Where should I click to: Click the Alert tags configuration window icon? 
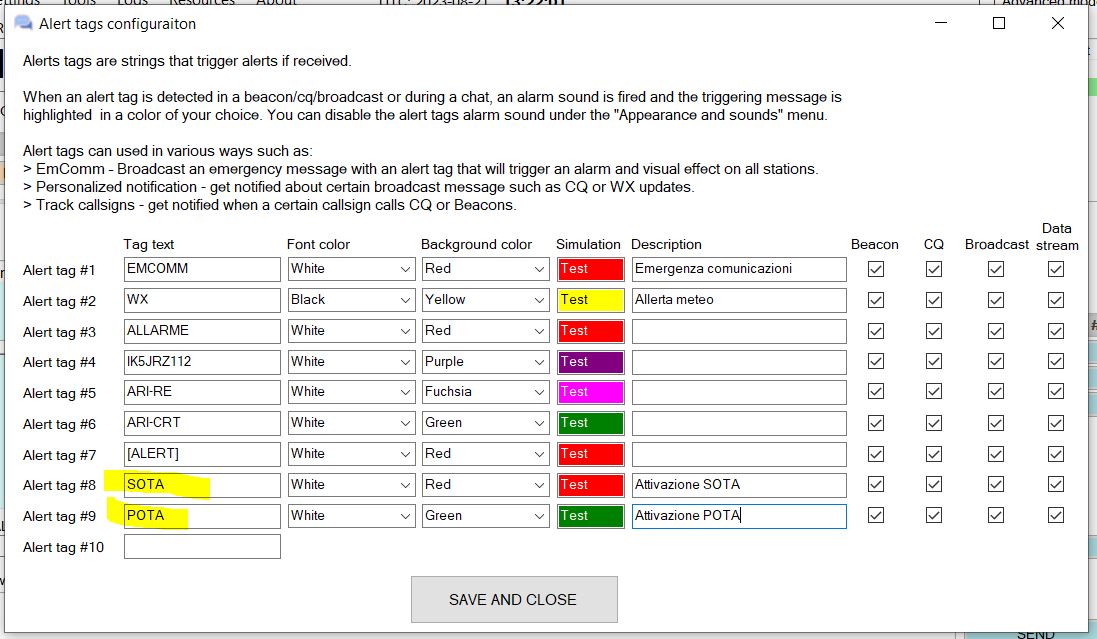(x=23, y=24)
